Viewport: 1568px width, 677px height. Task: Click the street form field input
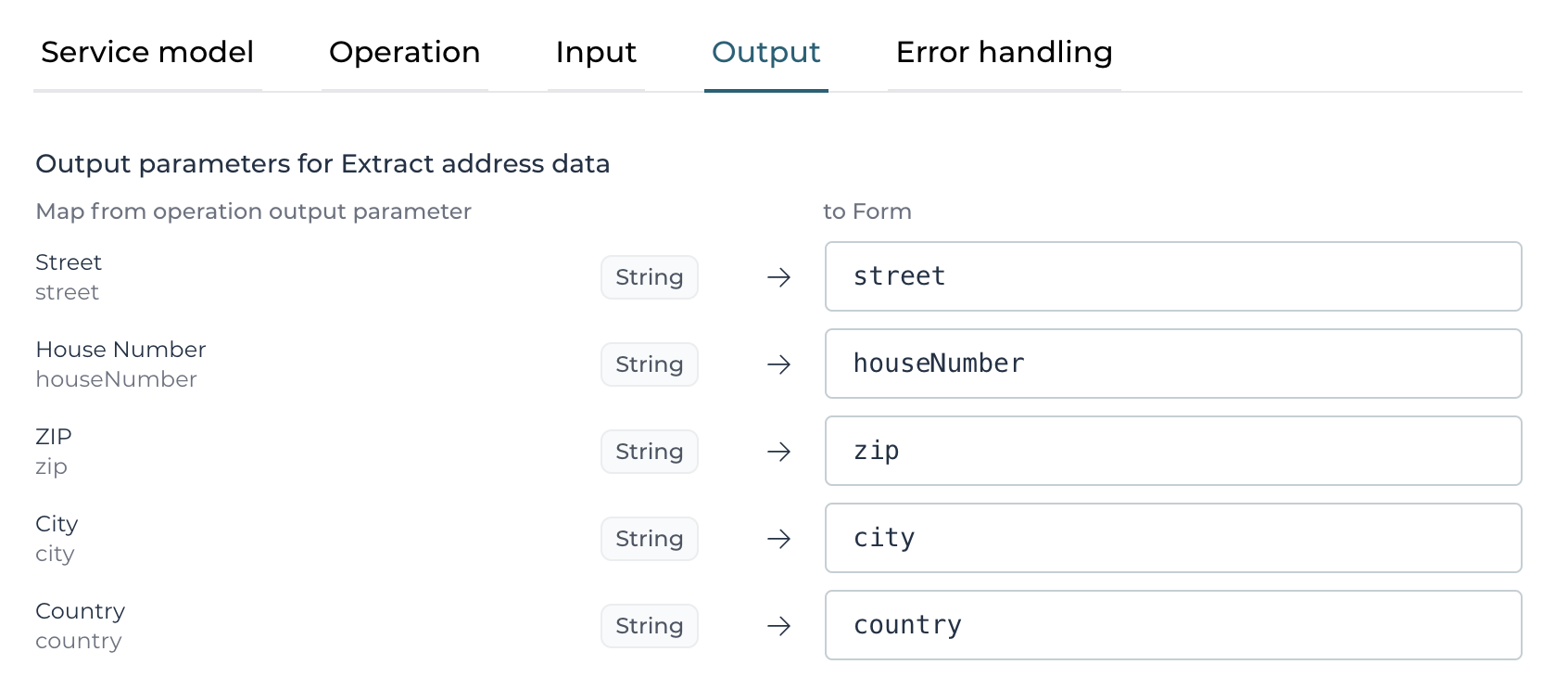[1172, 276]
